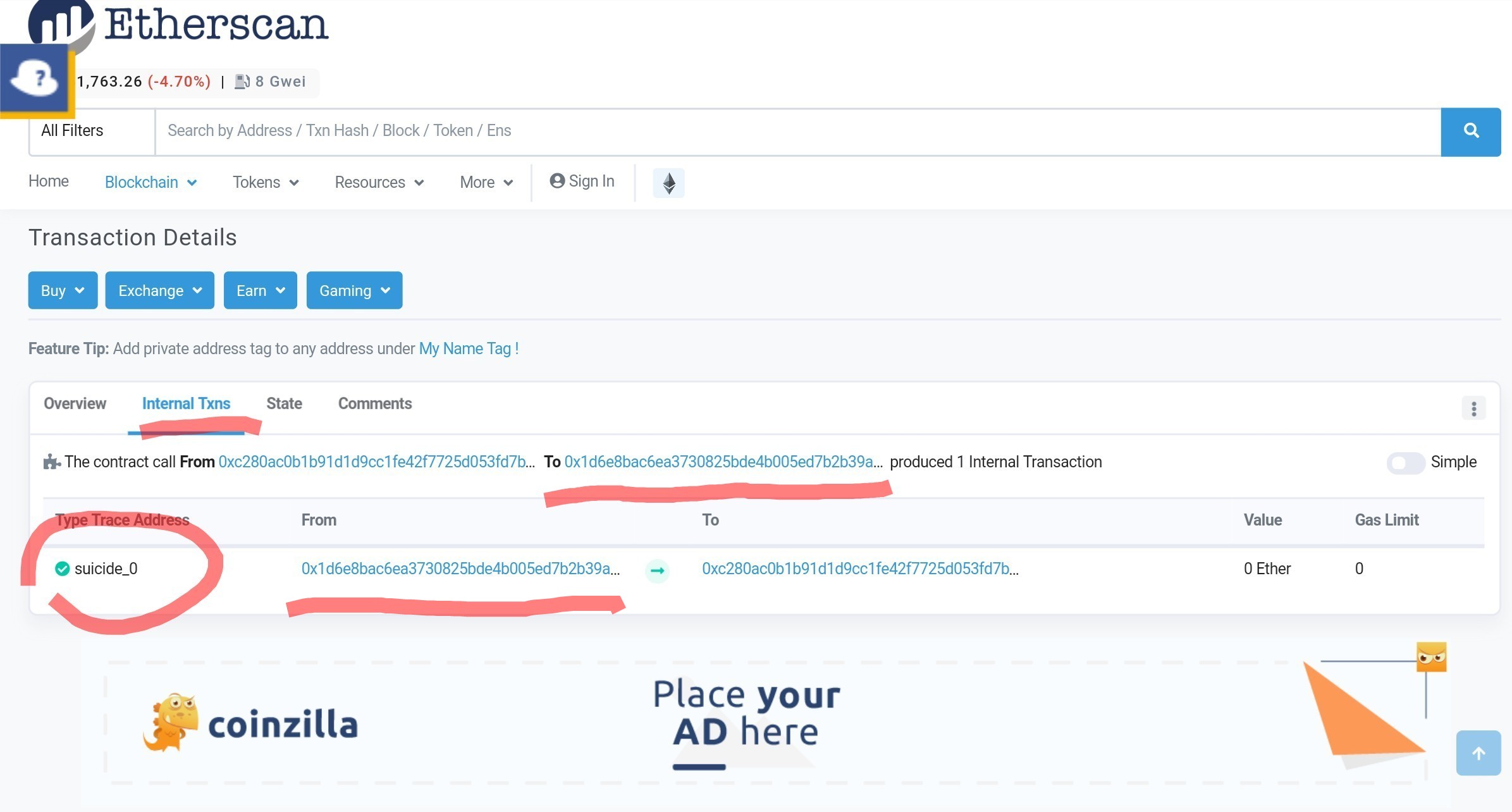Switch to the State tab
The width and height of the screenshot is (1512, 812).
tap(284, 403)
